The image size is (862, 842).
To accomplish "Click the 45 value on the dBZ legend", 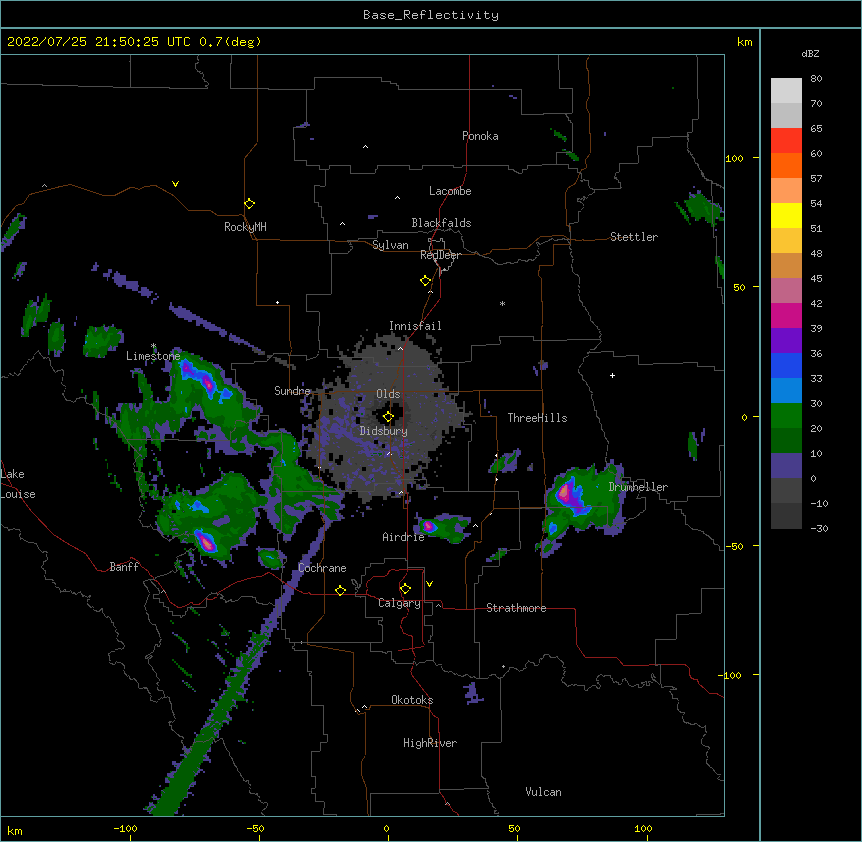I will coord(816,279).
